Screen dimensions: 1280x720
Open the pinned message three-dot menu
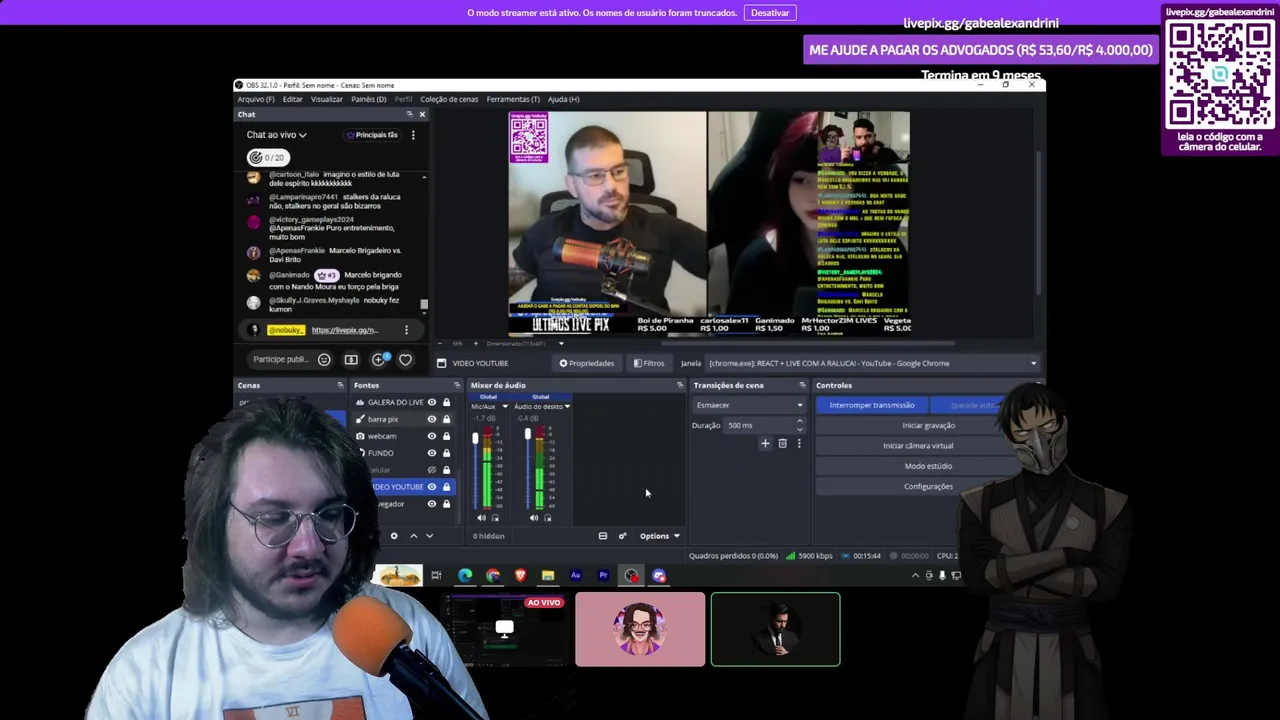coord(406,330)
